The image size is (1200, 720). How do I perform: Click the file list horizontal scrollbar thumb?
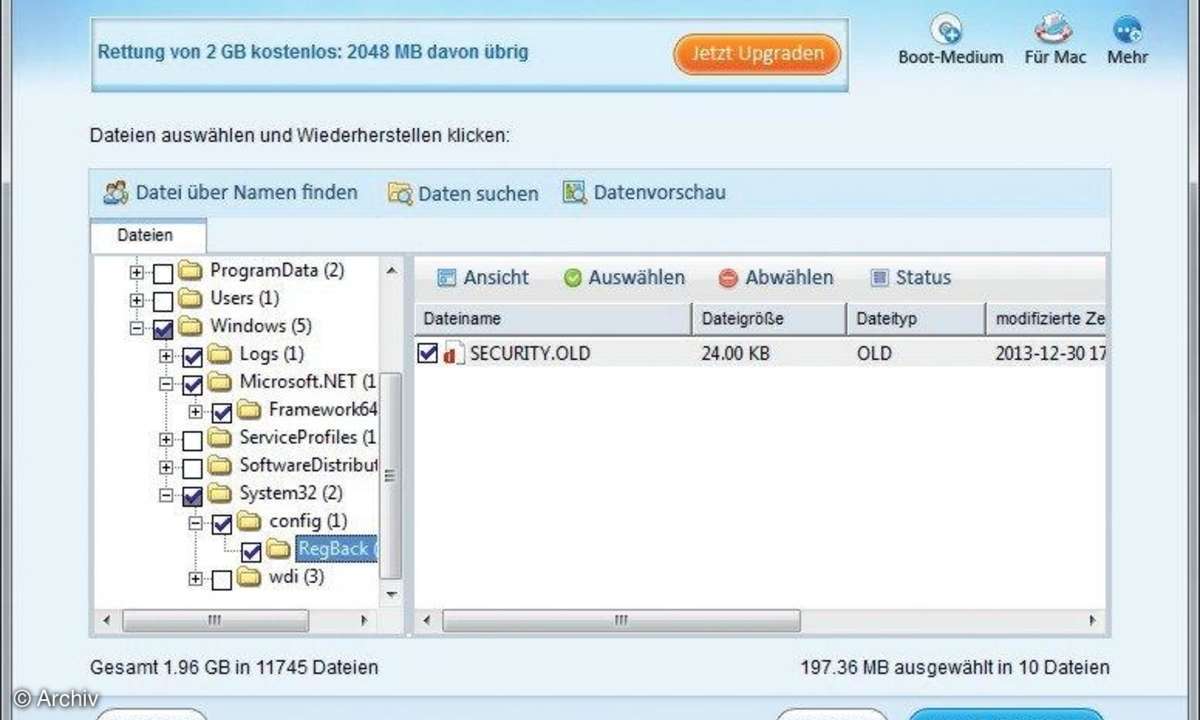[621, 620]
